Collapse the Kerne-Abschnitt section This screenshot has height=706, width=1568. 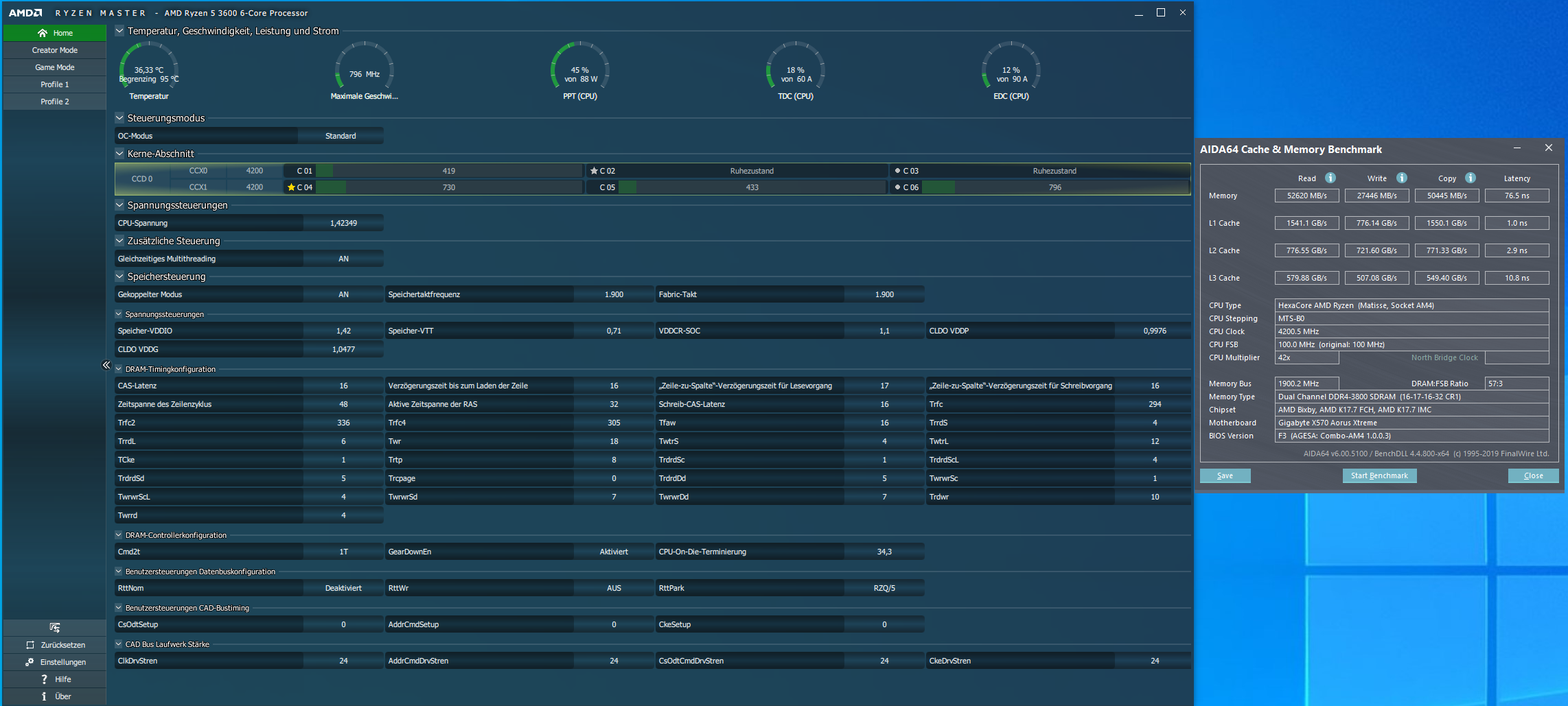coord(119,154)
